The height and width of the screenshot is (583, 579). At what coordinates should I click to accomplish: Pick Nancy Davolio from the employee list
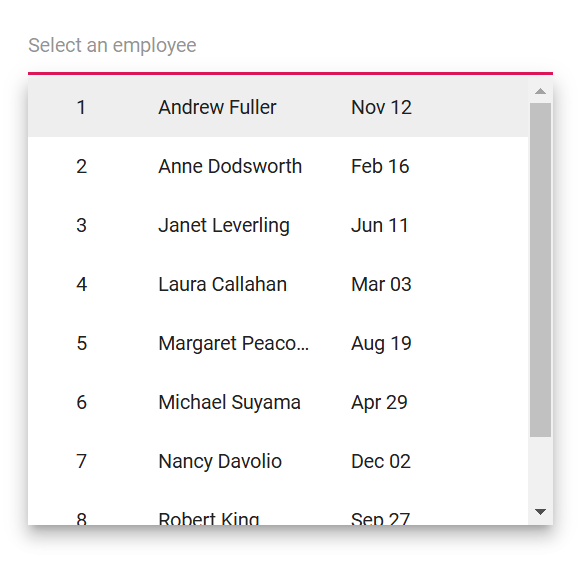coord(278,461)
